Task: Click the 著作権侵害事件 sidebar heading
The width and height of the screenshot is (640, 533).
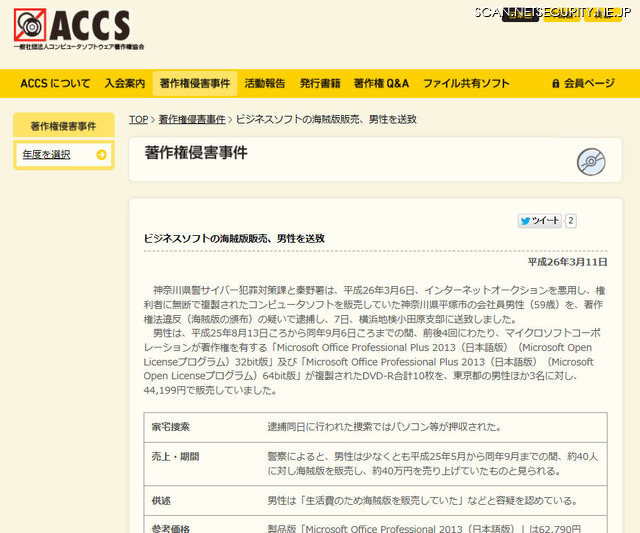Action: (63, 126)
